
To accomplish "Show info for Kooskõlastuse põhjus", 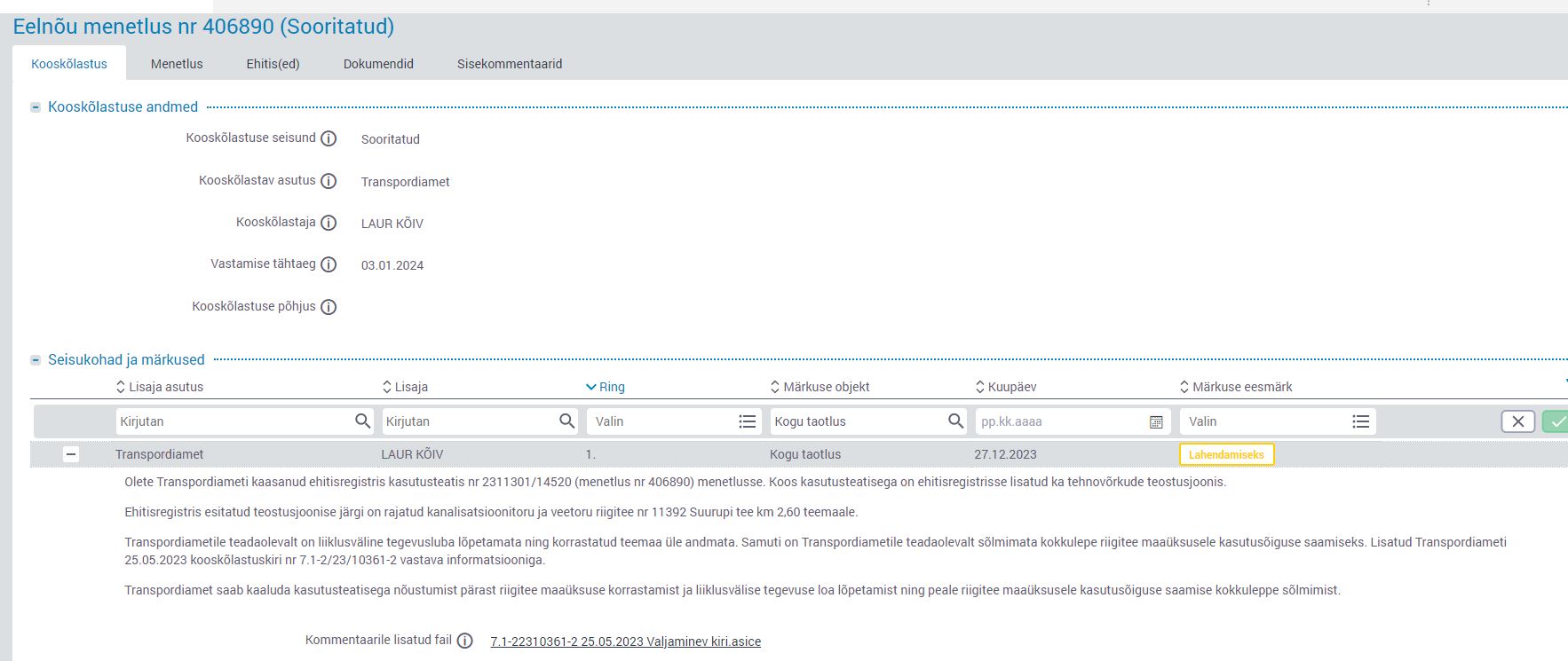I will click(329, 307).
